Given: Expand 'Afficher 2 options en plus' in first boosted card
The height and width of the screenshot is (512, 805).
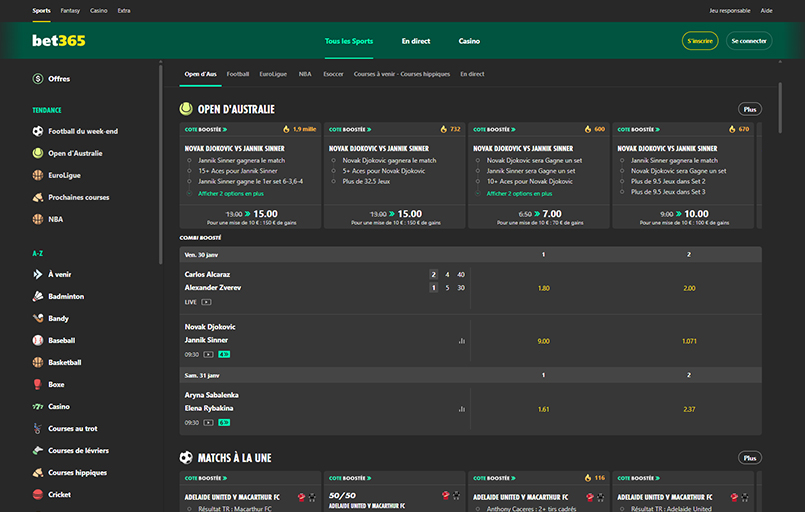Looking at the screenshot, I should (x=231, y=194).
